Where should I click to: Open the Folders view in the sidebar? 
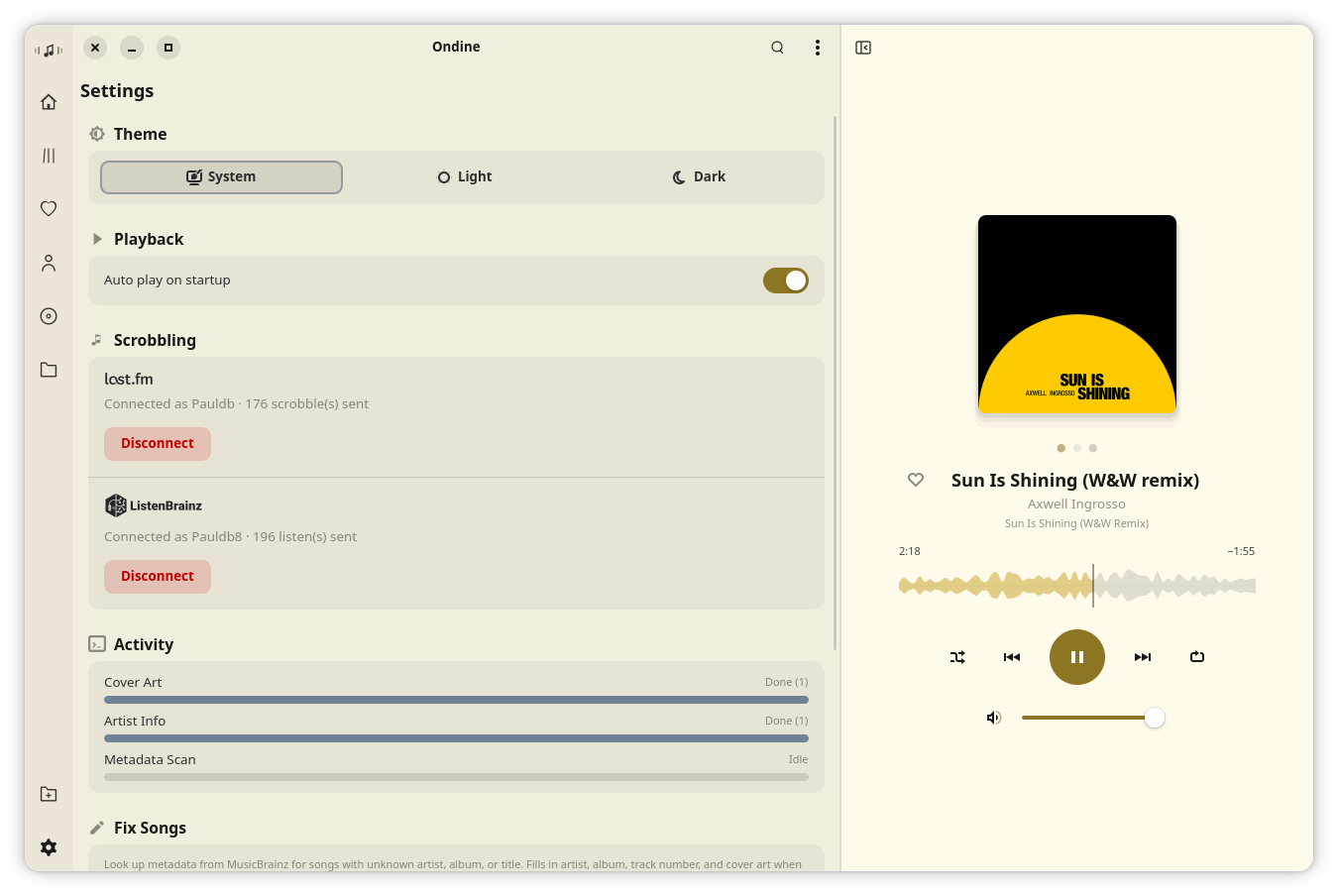tap(49, 369)
